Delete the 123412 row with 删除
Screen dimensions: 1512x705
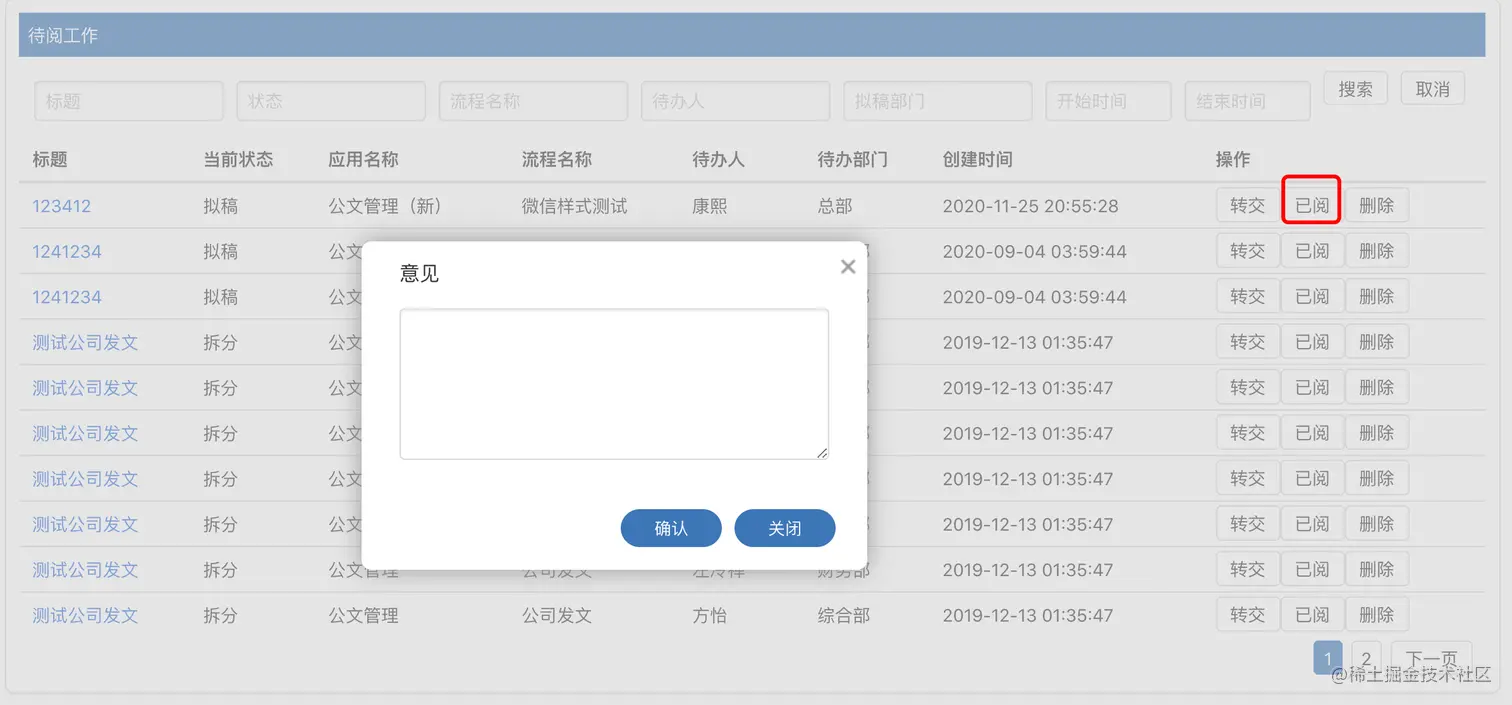(1377, 206)
